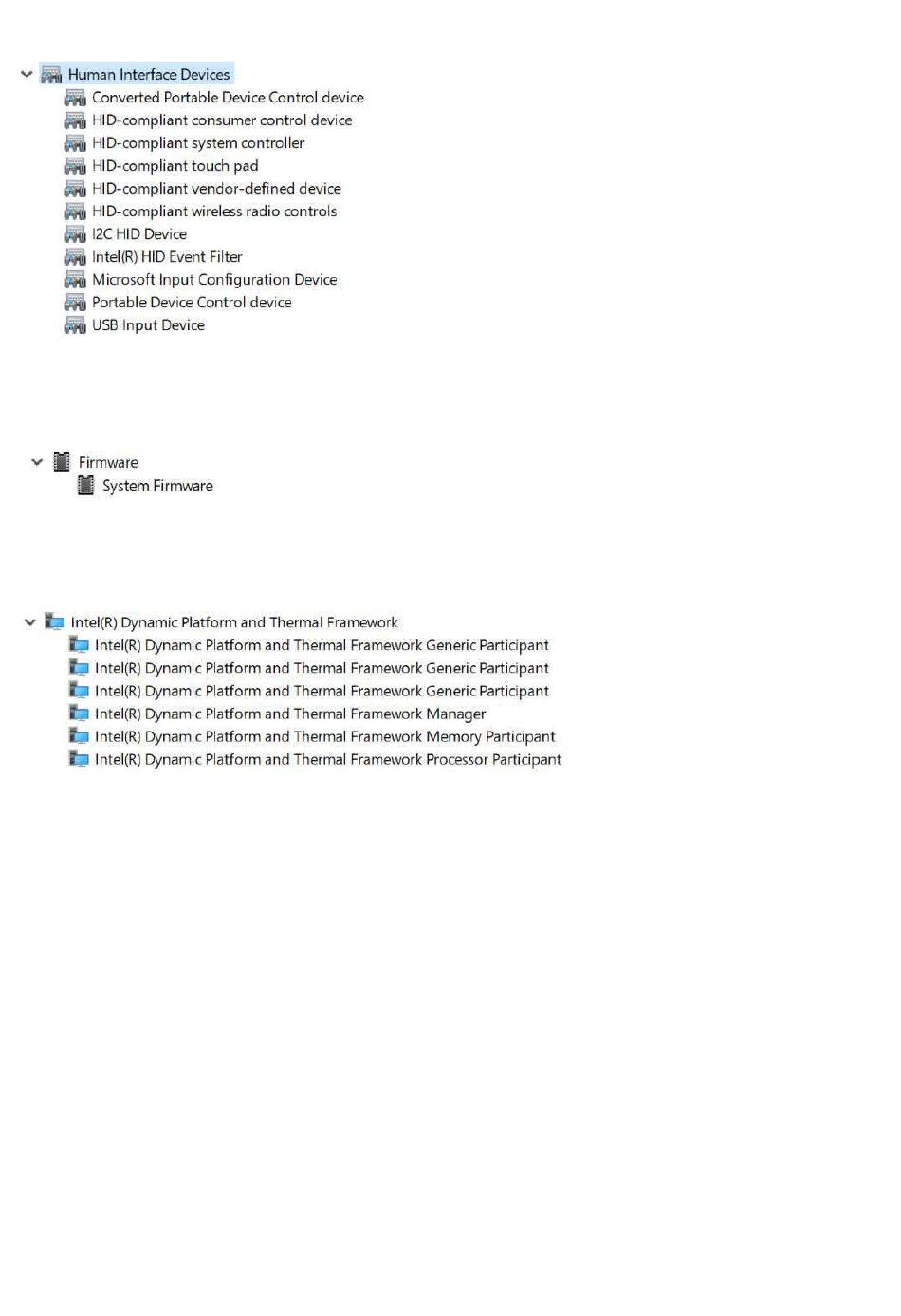Click the Thermal Framework Manager device icon
This screenshot has height=1316, width=901.
[79, 713]
